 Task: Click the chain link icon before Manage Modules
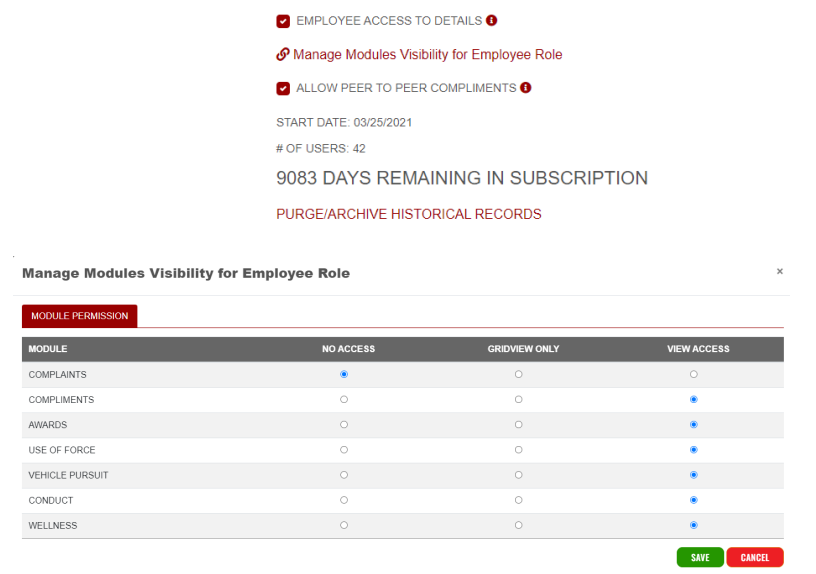pyautogui.click(x=283, y=55)
